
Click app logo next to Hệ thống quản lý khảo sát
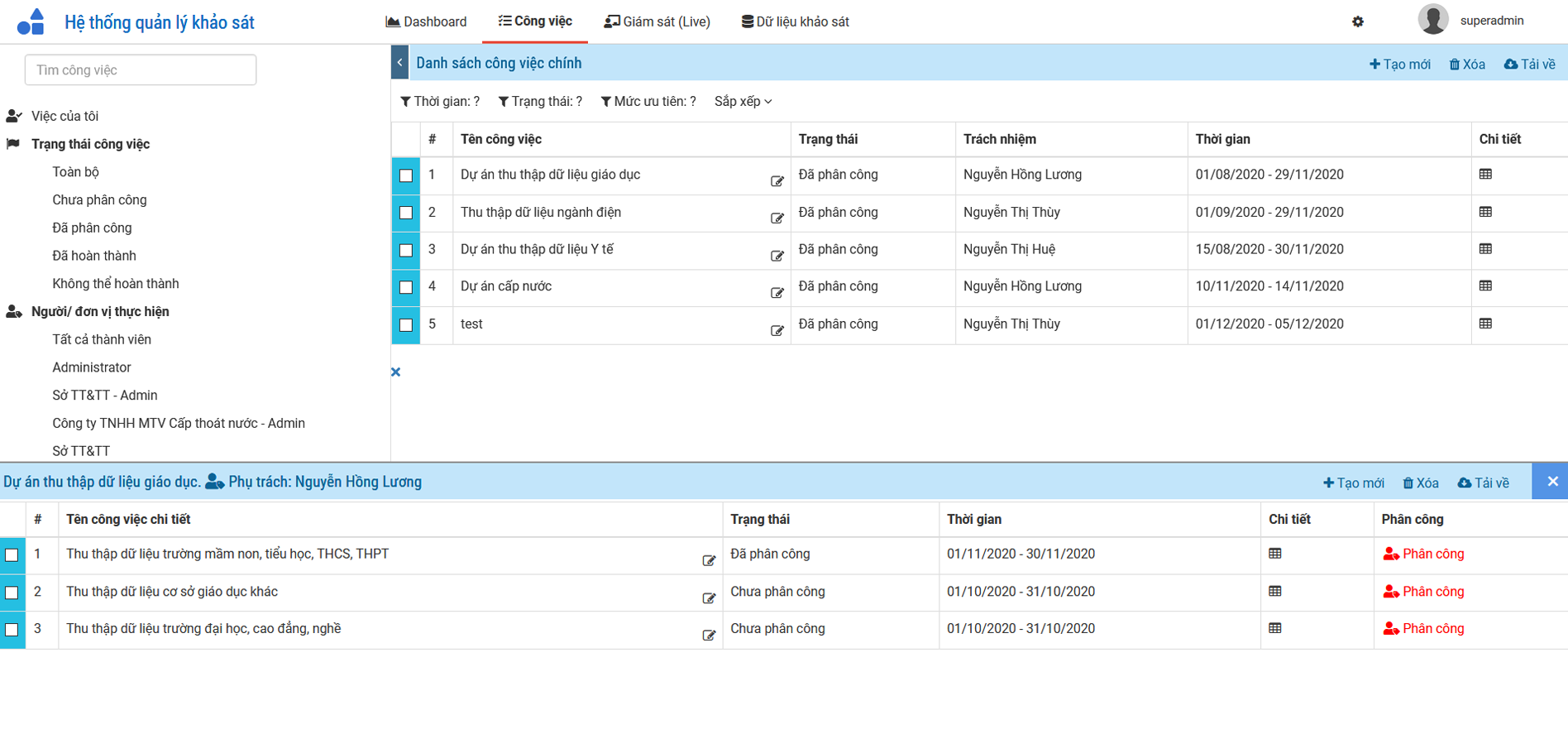point(31,22)
